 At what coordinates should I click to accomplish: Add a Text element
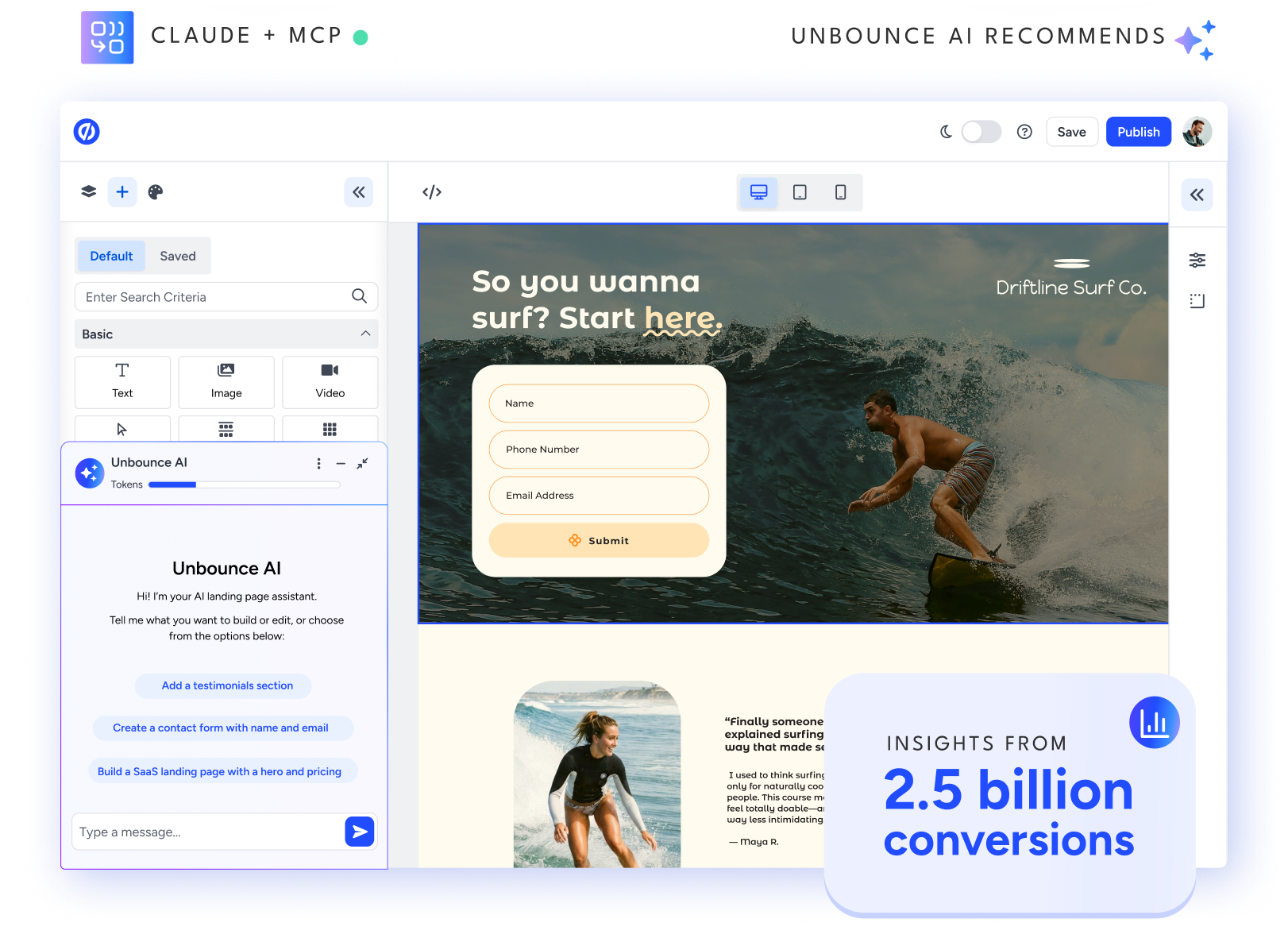click(122, 382)
